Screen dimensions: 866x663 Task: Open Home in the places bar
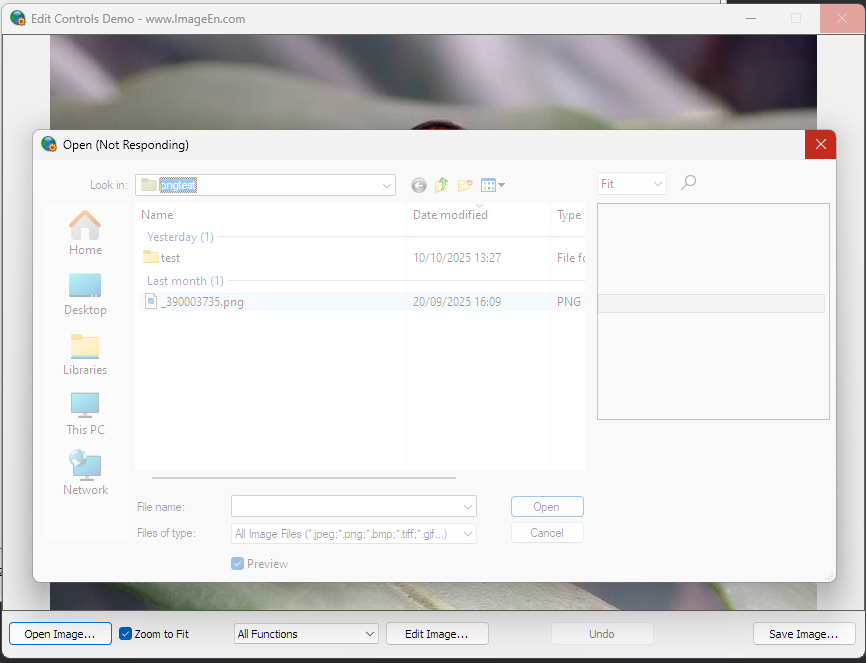(x=85, y=233)
